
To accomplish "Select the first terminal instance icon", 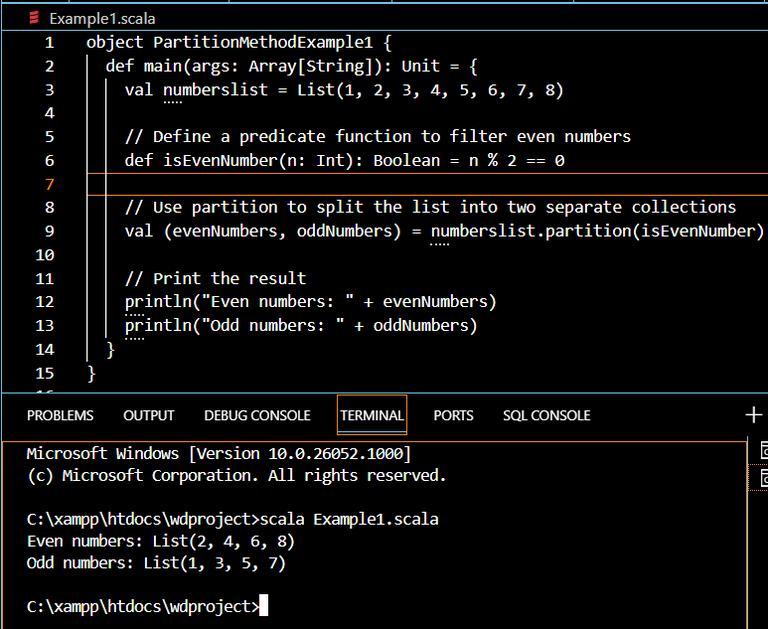I will 763,452.
